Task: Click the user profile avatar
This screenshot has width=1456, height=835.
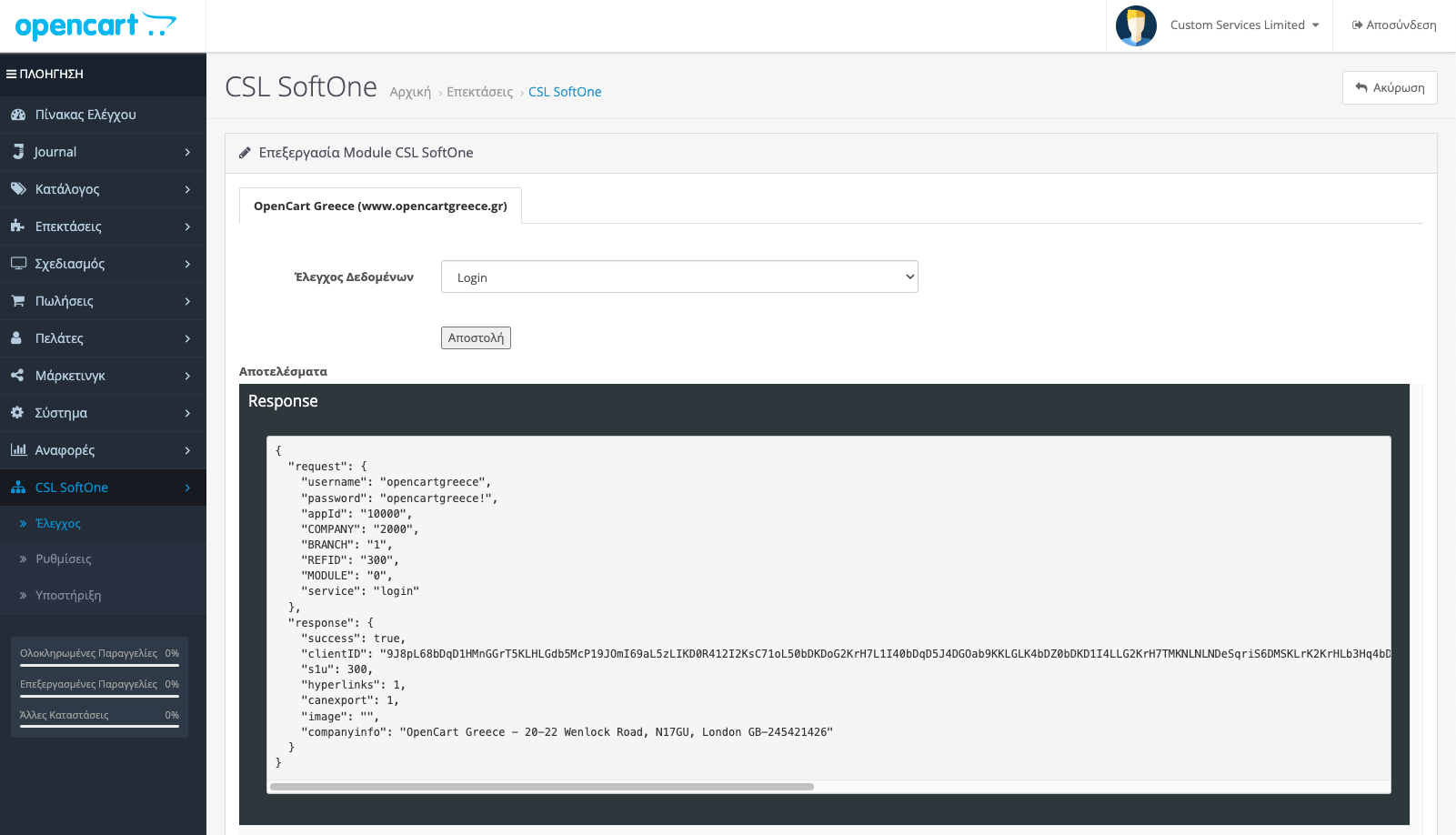Action: tap(1136, 25)
